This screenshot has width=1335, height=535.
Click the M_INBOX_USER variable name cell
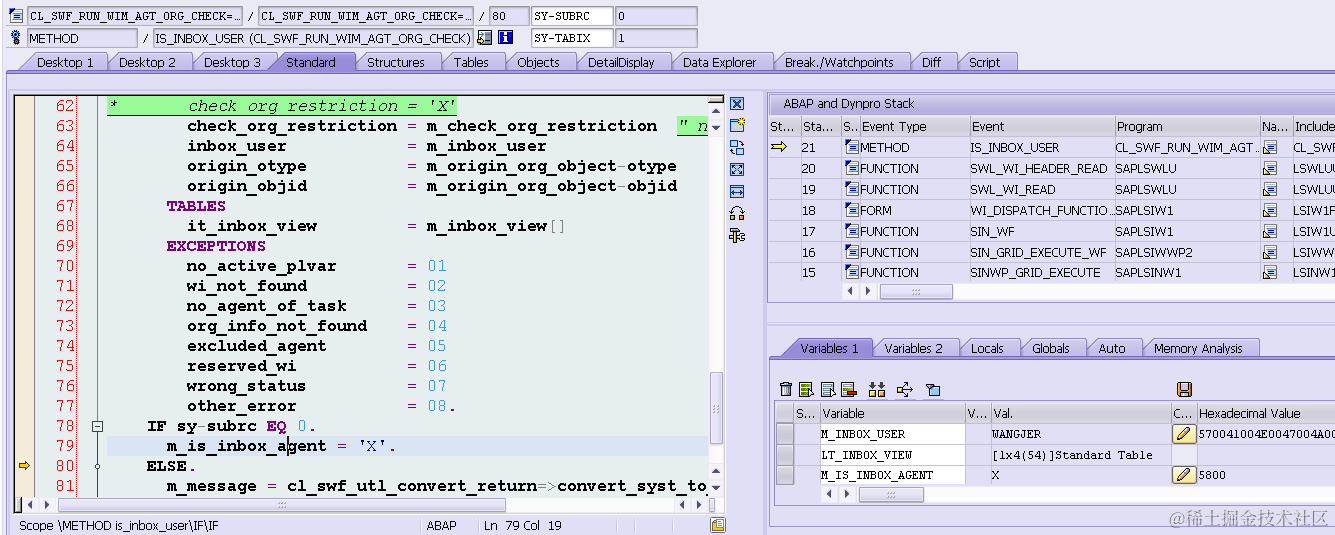pos(892,434)
